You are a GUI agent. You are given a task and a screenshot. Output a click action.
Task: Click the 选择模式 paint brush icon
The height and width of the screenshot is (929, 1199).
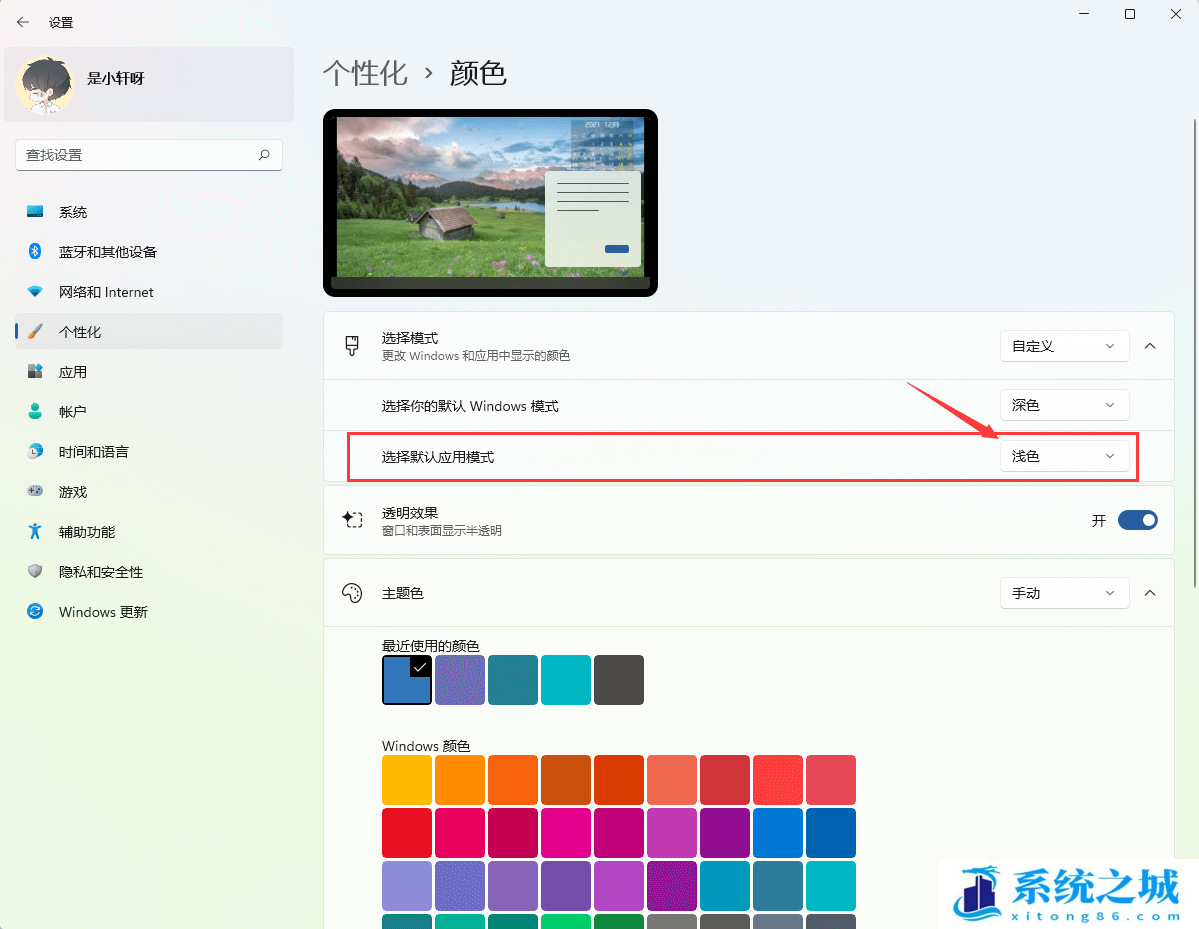tap(352, 346)
